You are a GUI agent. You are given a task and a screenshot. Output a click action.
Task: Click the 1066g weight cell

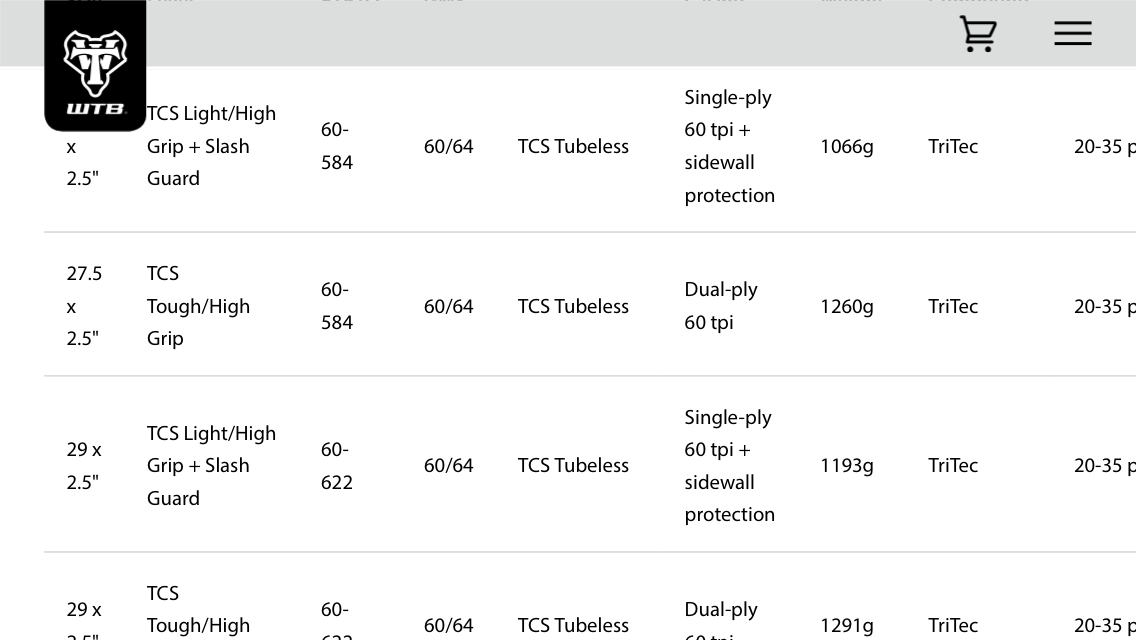click(x=846, y=146)
